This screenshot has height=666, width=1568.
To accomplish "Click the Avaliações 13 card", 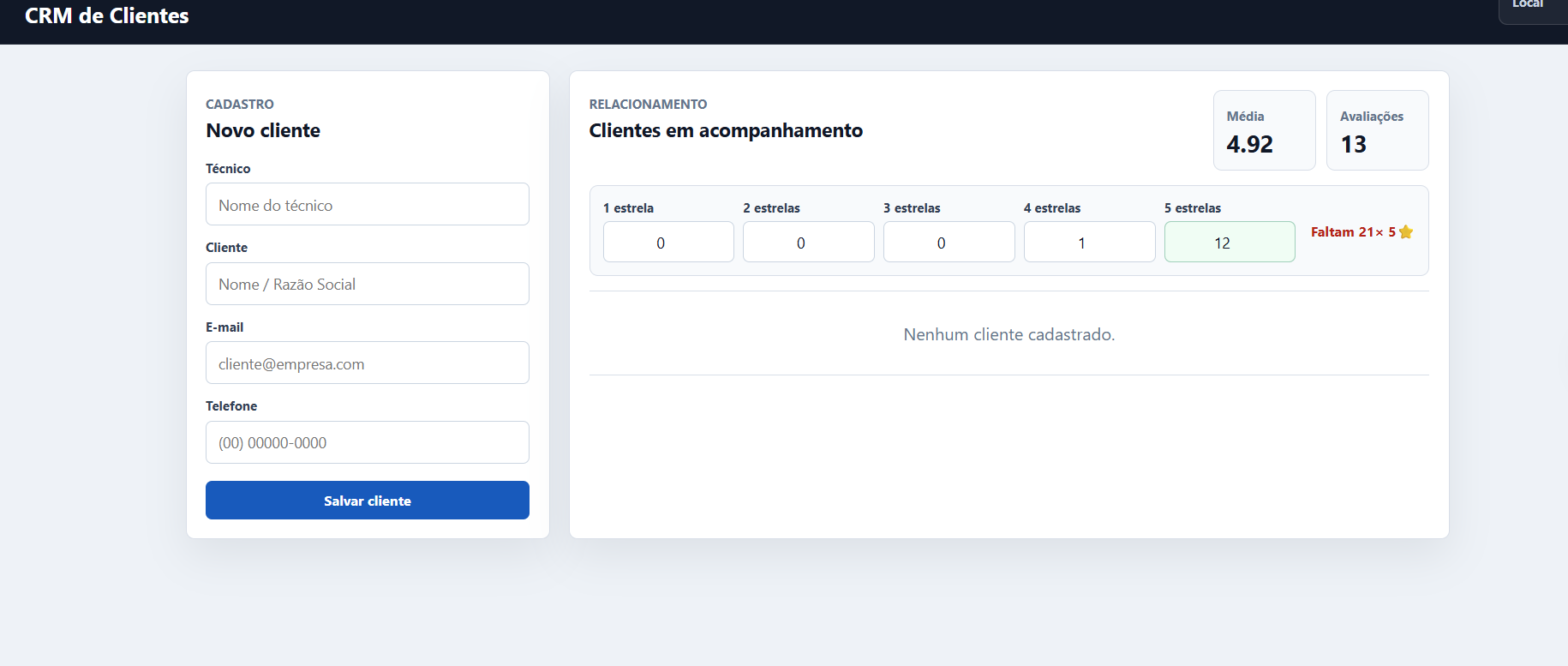I will coord(1377,130).
